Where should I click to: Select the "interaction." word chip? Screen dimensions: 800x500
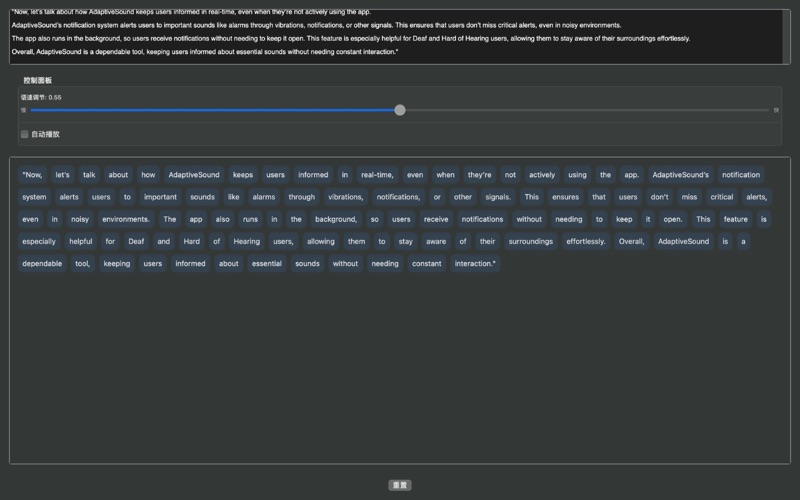pyautogui.click(x=475, y=264)
